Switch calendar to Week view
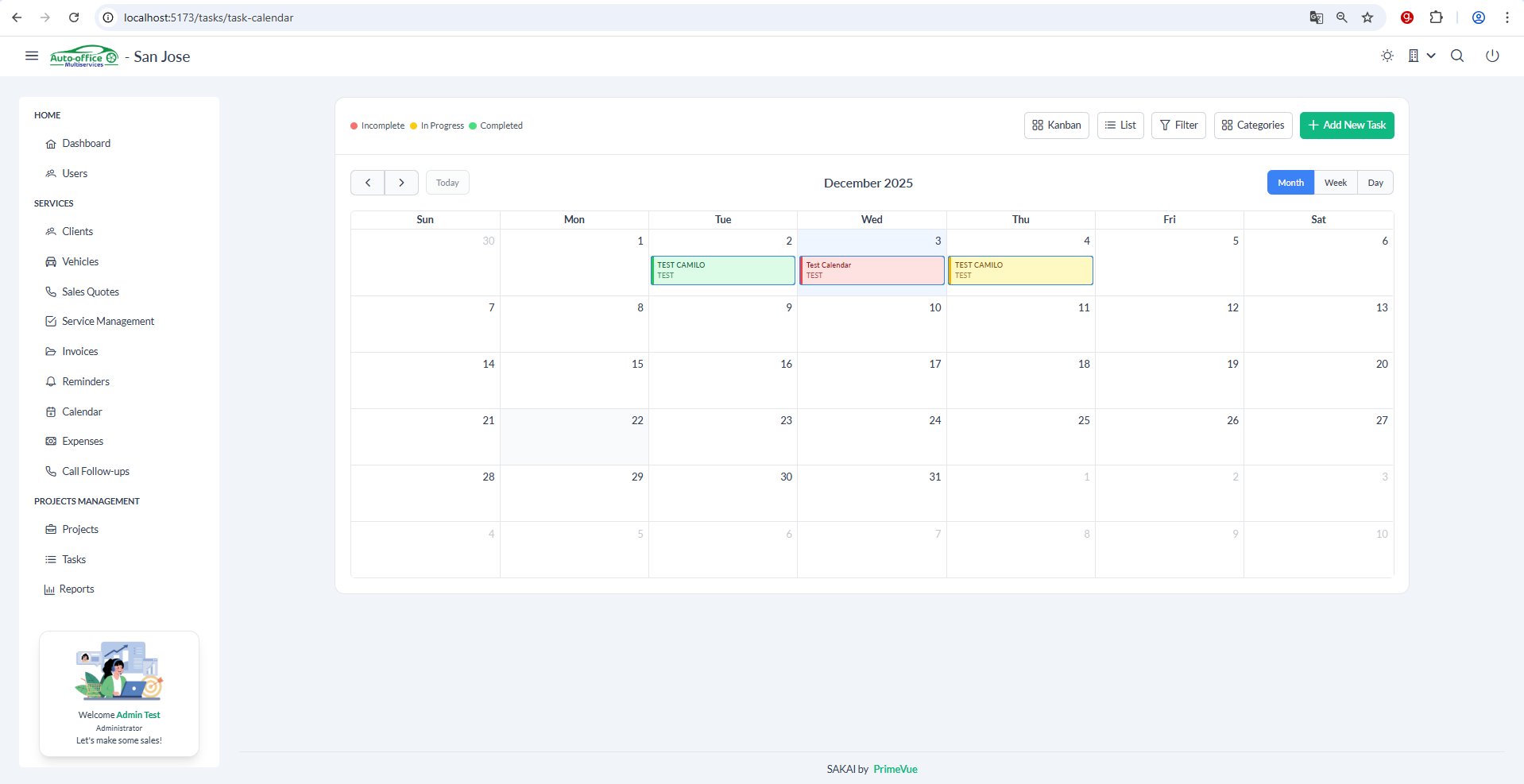This screenshot has height=784, width=1524. pos(1335,183)
